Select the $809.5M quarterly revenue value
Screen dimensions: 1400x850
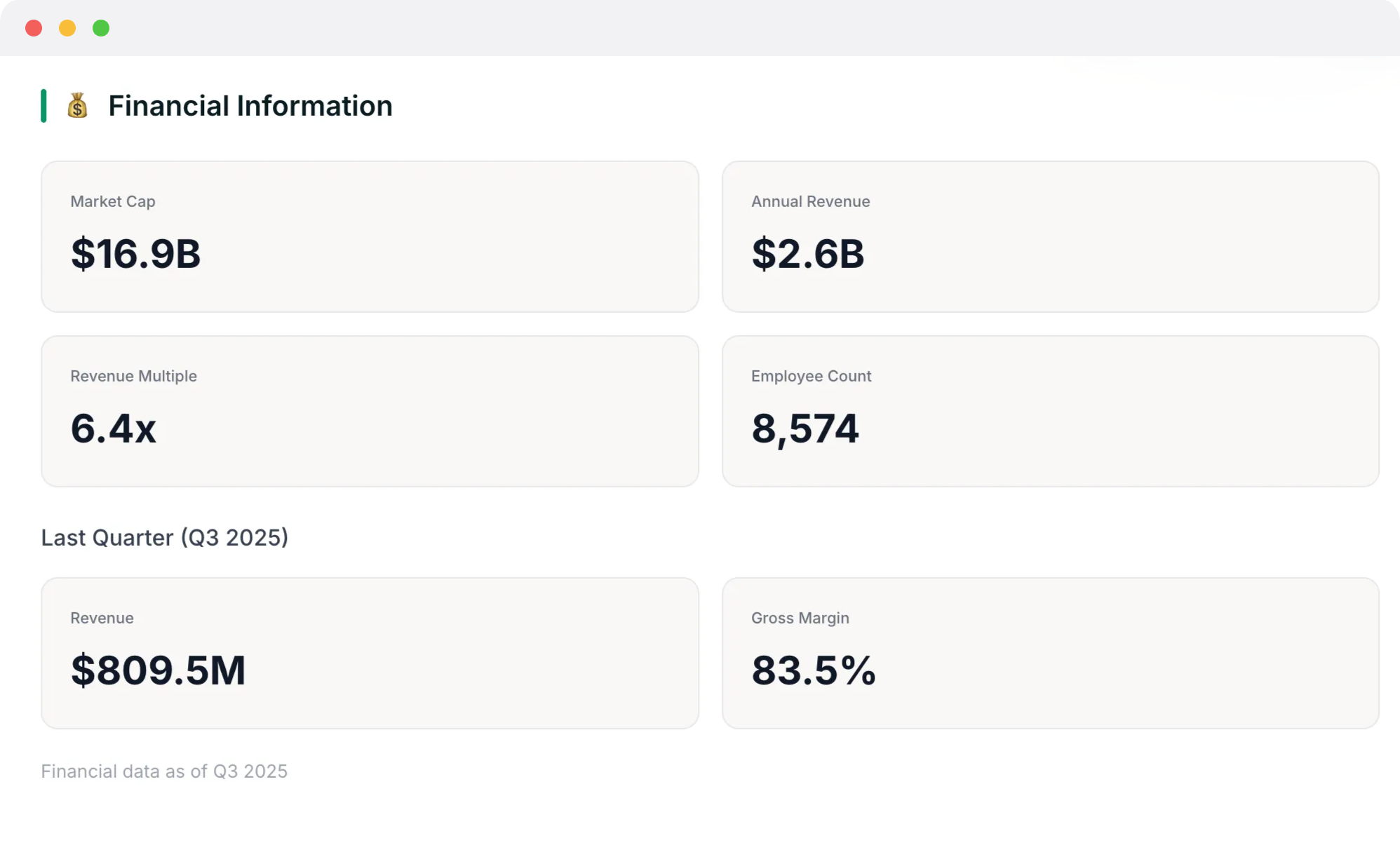(x=159, y=670)
